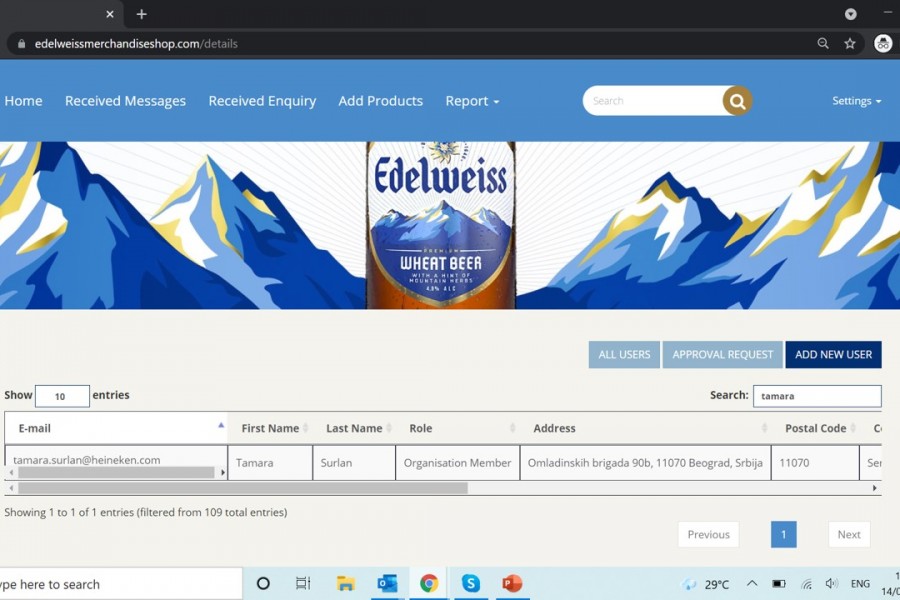Screen dimensions: 900x600
Task: Open PowerPoint from taskbar
Action: pyautogui.click(x=512, y=584)
